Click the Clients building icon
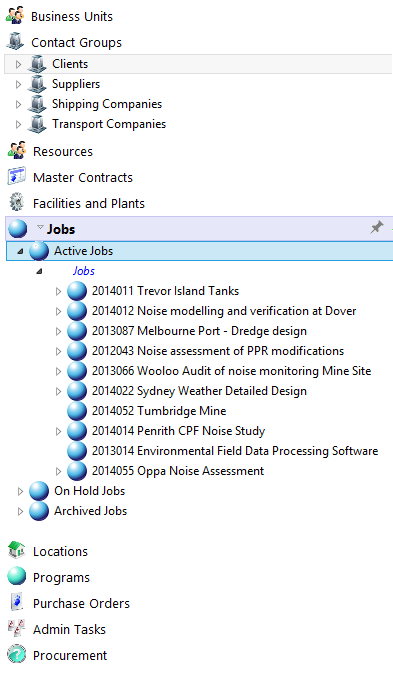This screenshot has height=677, width=393. point(37,64)
